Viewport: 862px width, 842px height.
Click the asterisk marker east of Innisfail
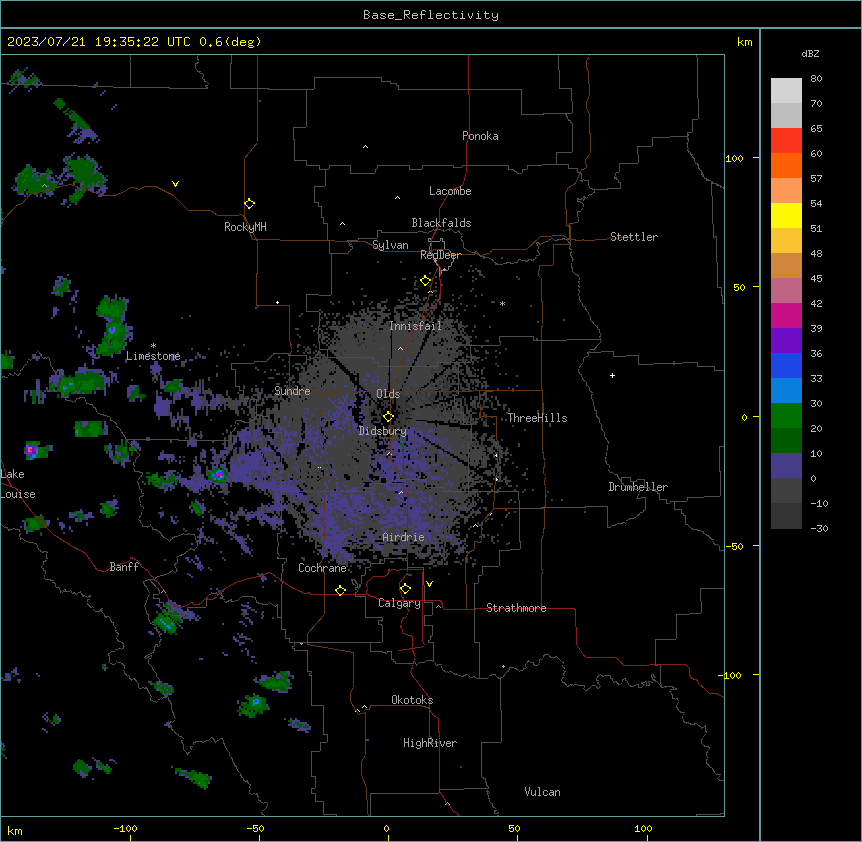coord(502,303)
